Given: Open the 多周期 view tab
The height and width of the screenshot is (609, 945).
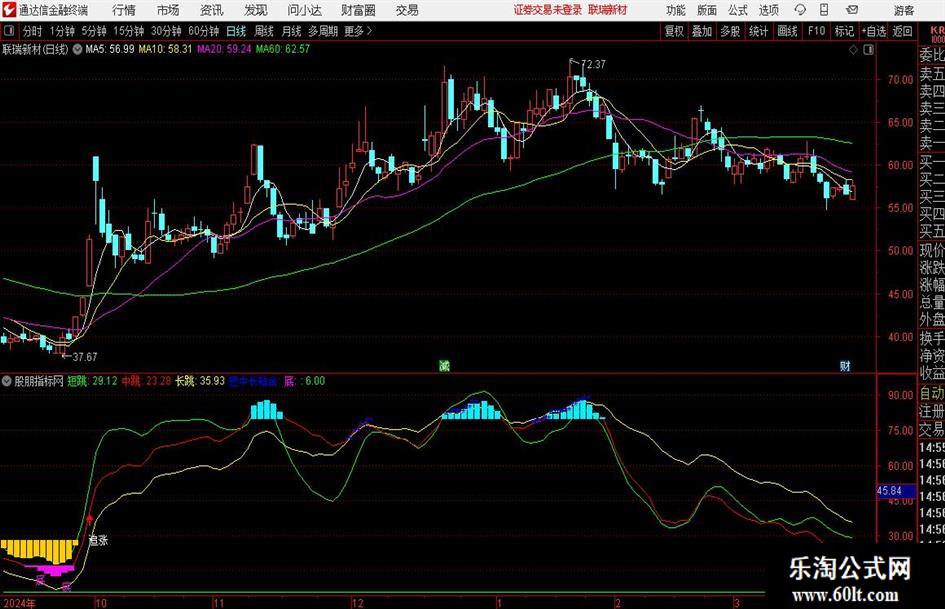Looking at the screenshot, I should 323,31.
